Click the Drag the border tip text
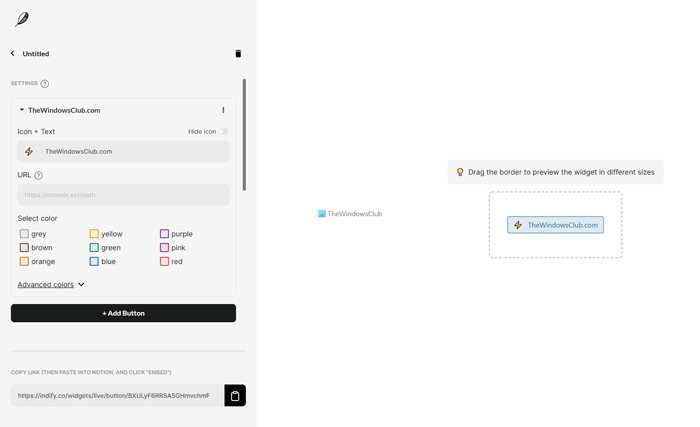The height and width of the screenshot is (427, 700). click(561, 172)
